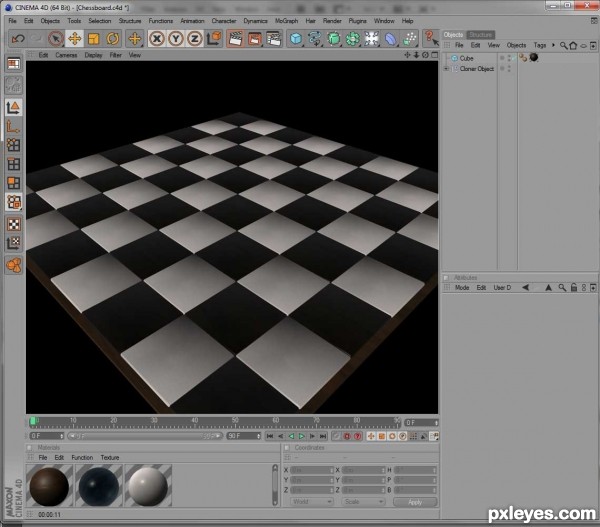Select the brown wood material
This screenshot has width=600, height=527.
[x=49, y=486]
